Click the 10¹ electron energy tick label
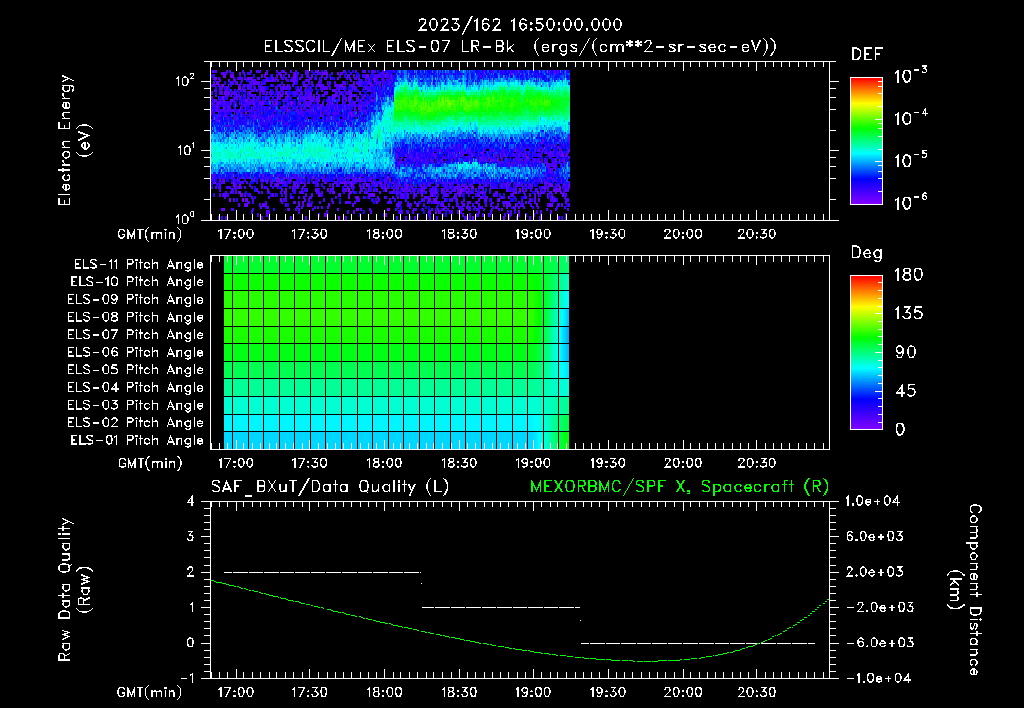Screen dimensions: 1024x708 coord(185,150)
